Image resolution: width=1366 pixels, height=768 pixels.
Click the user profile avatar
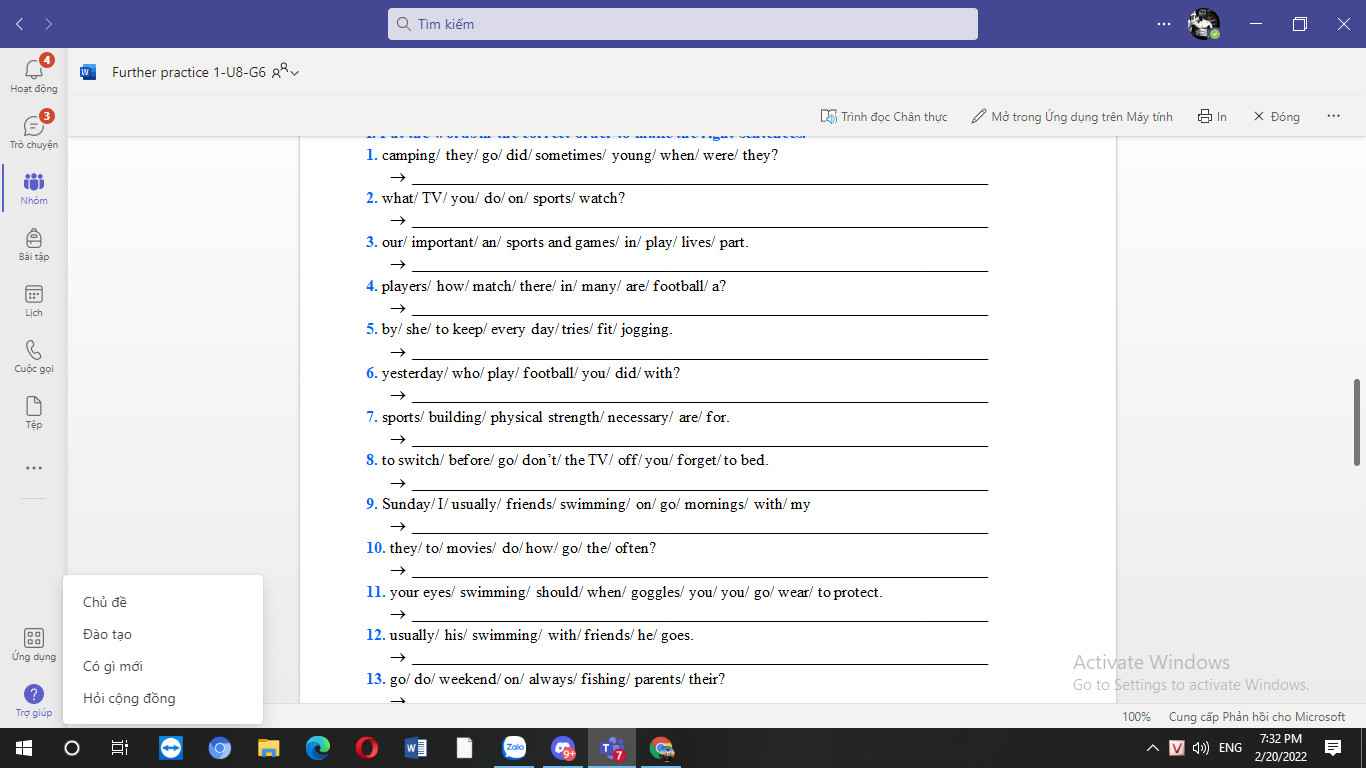pos(1204,23)
